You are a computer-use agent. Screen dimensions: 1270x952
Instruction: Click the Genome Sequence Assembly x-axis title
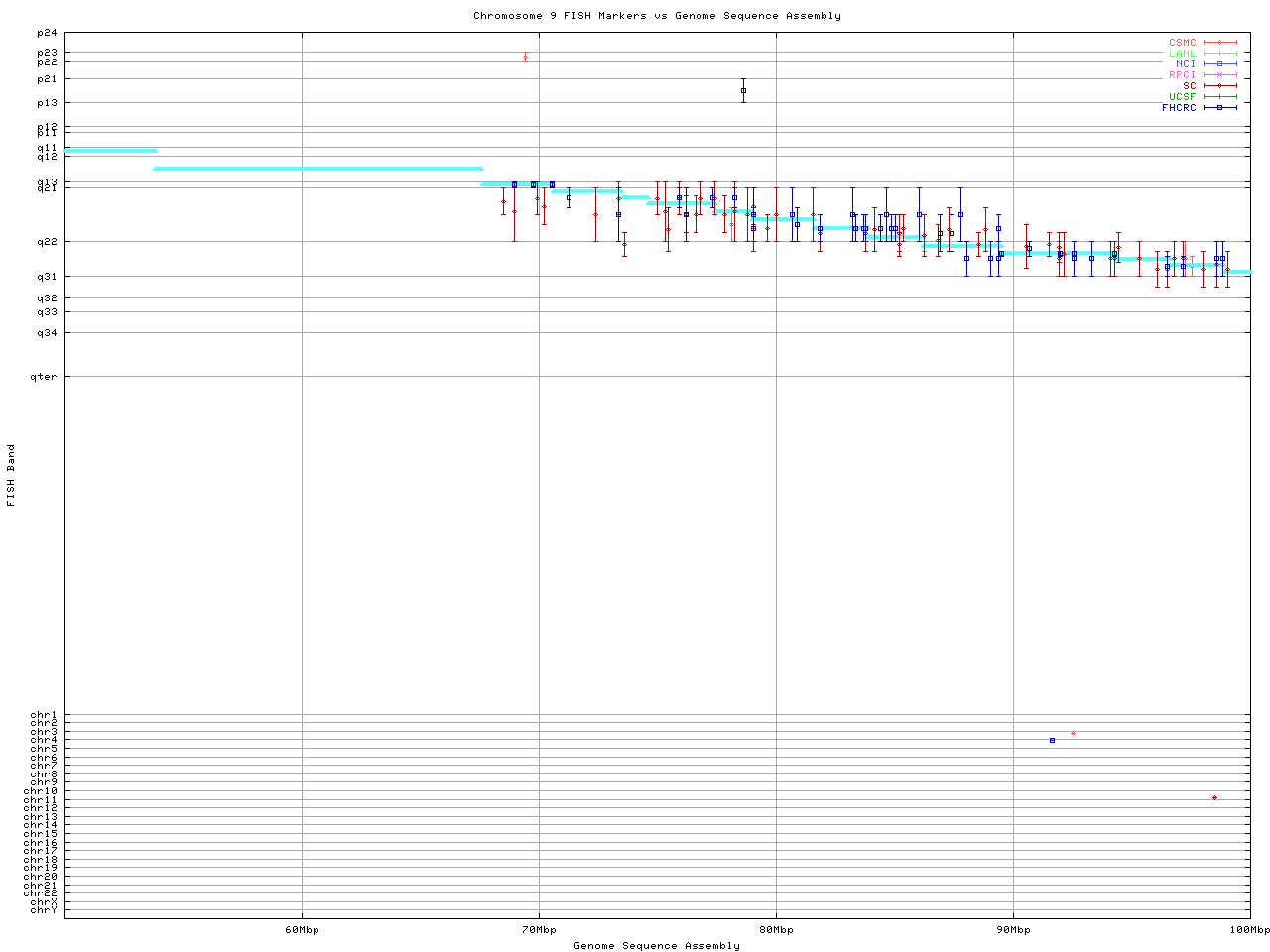coord(657,946)
